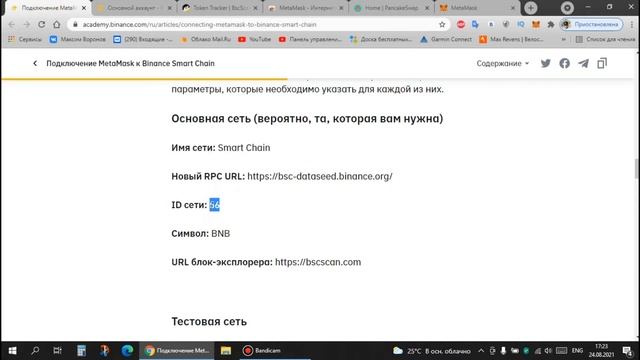Viewport: 640px width, 360px height.
Task: Open the YouTube bookmark
Action: coord(255,39)
